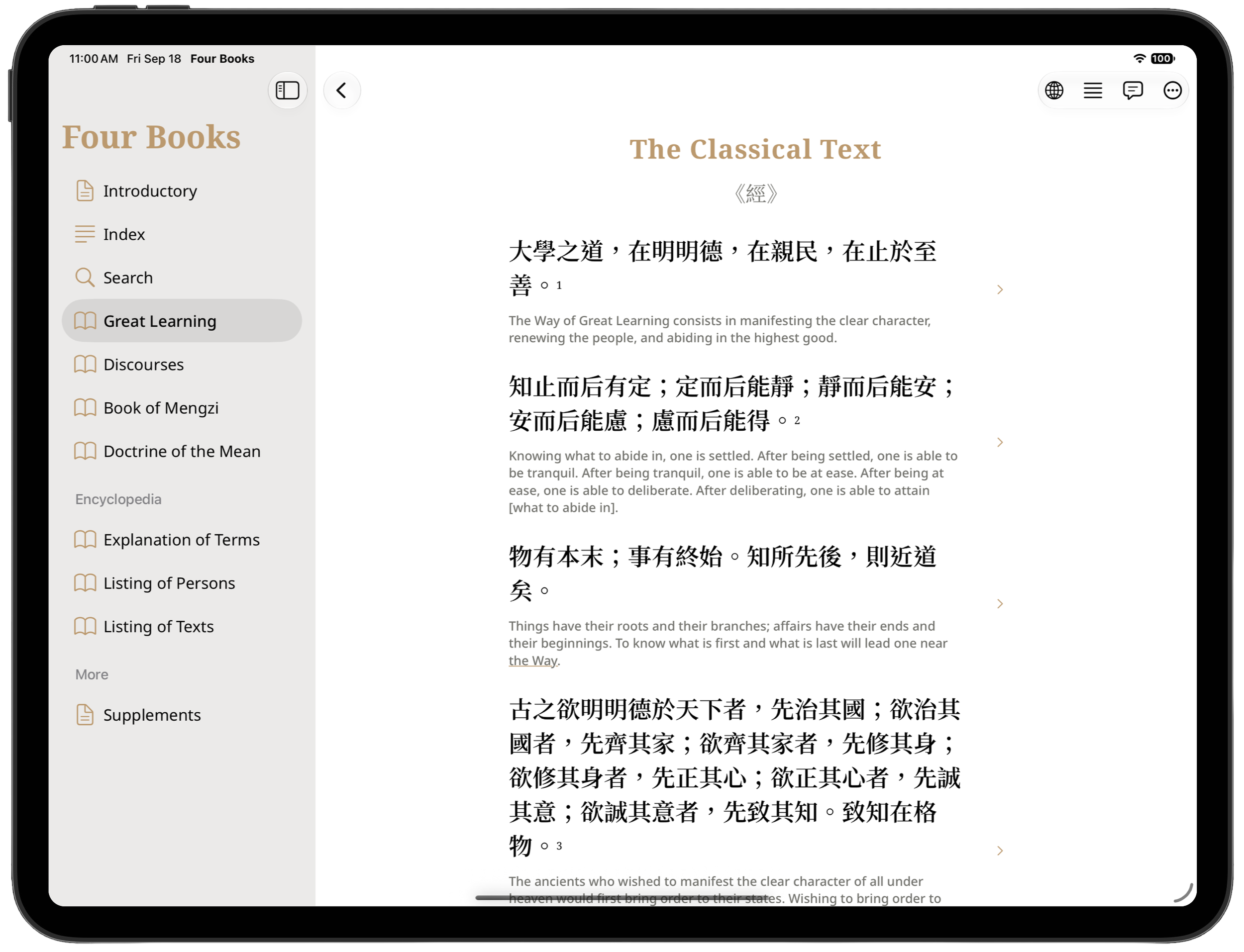Open Book of Mengzi
This screenshot has width=1244, height=952.
pos(182,408)
